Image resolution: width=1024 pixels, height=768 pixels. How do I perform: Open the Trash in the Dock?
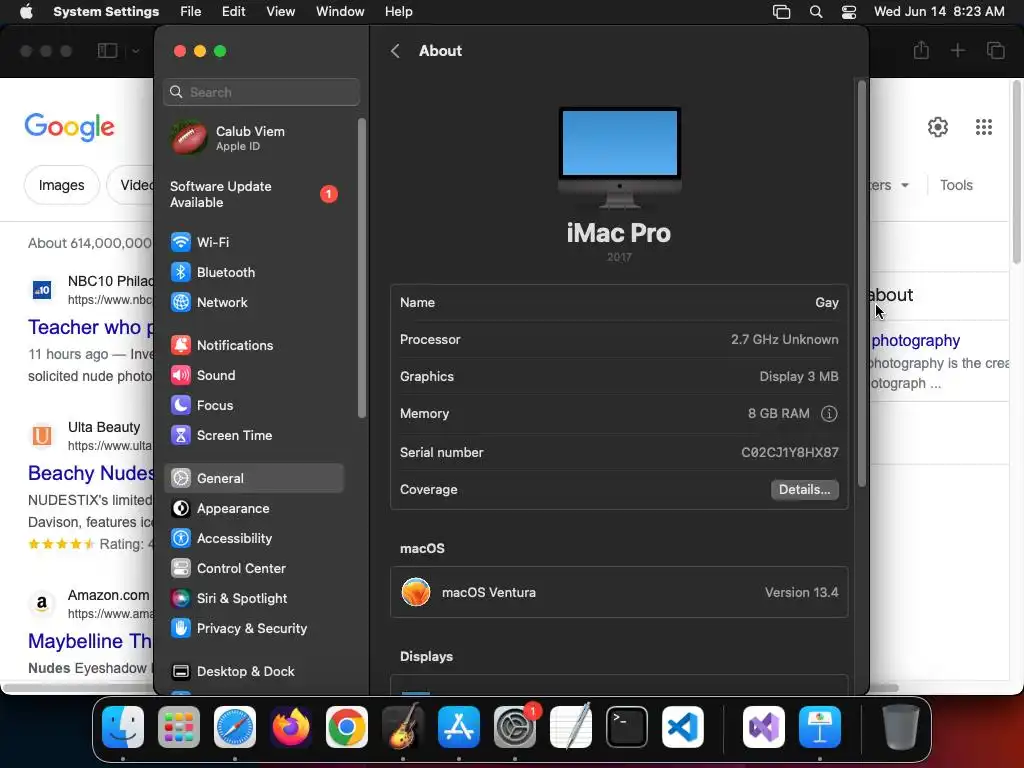coord(901,727)
